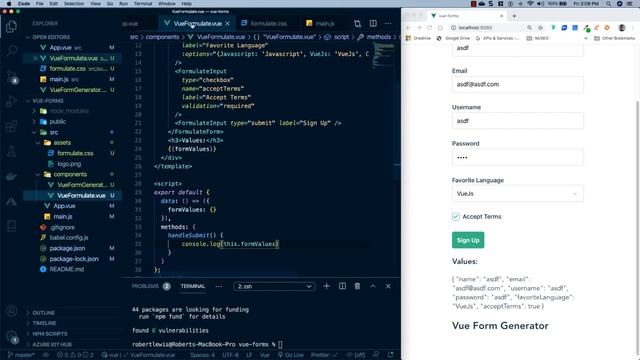The height and width of the screenshot is (360, 640).
Task: Open logo.png in the assets folder
Action: tap(69, 164)
